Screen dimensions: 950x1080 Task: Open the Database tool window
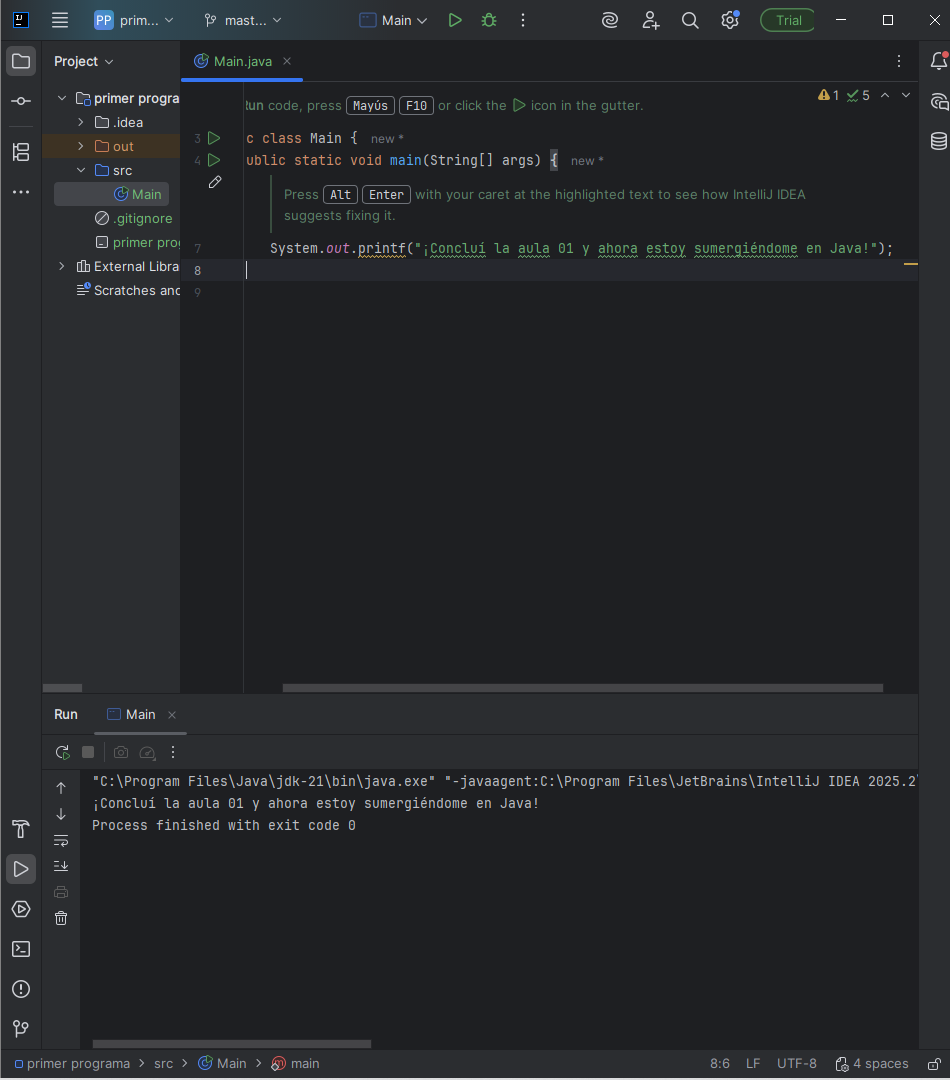pyautogui.click(x=938, y=141)
